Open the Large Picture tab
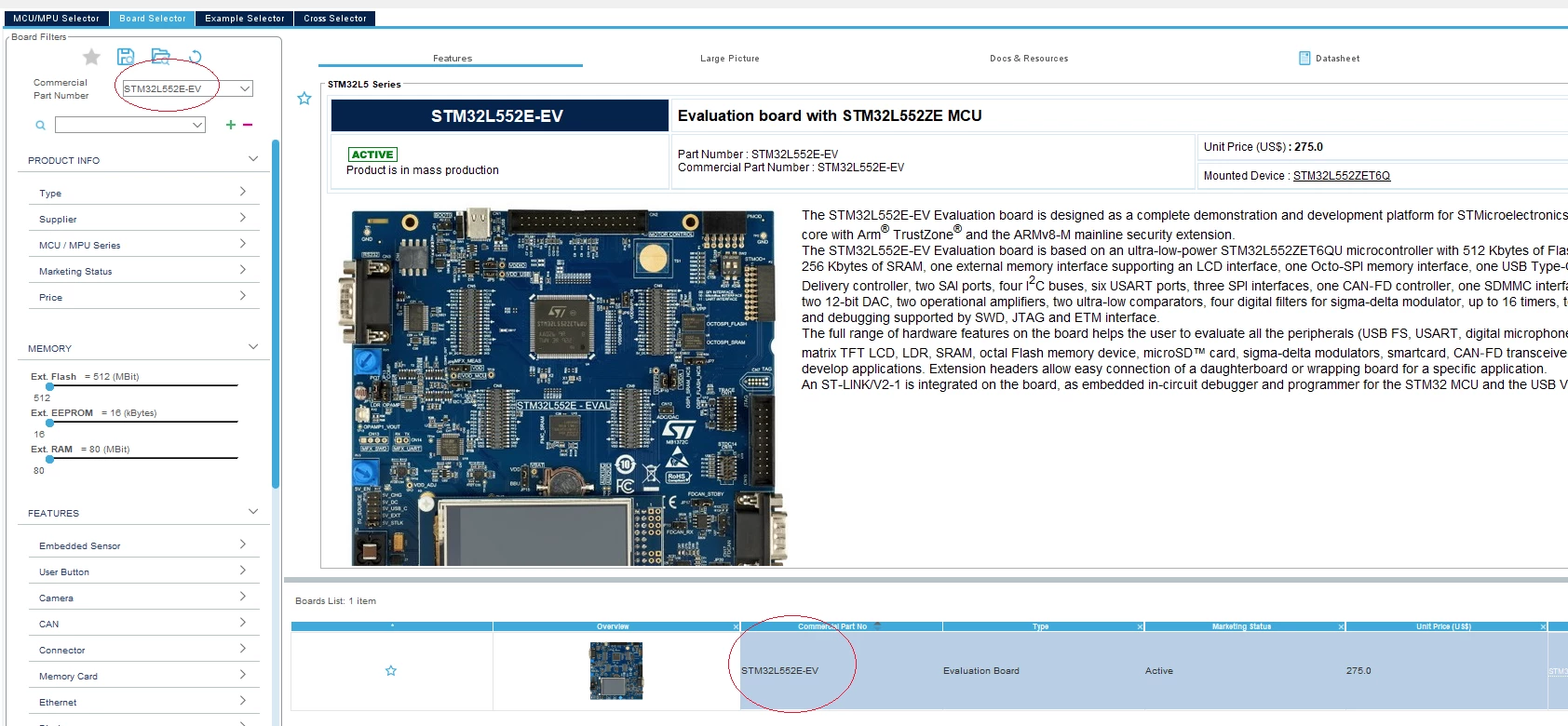 coord(730,59)
